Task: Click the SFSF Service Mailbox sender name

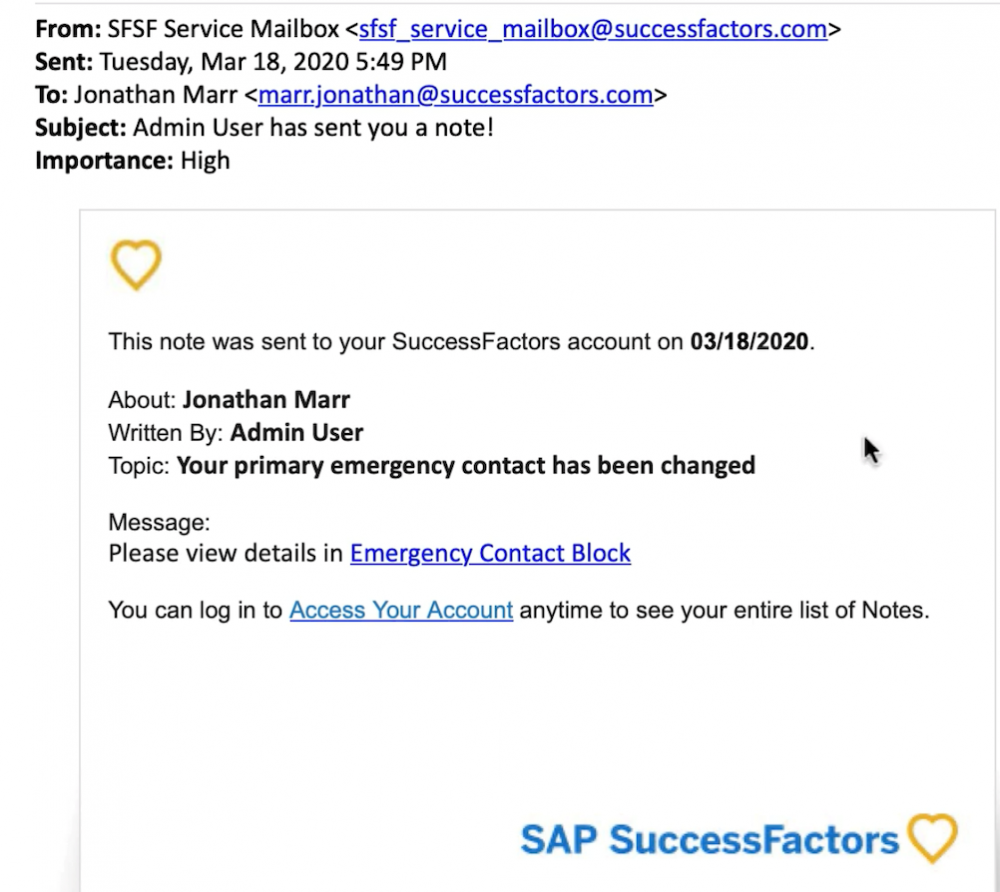Action: [x=223, y=29]
